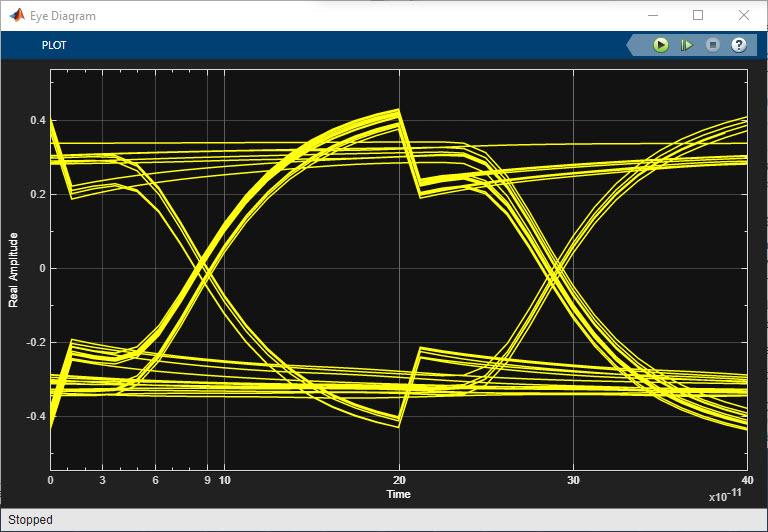The height and width of the screenshot is (532, 768).
Task: Click the 10 x-axis tick label
Action: 225,481
